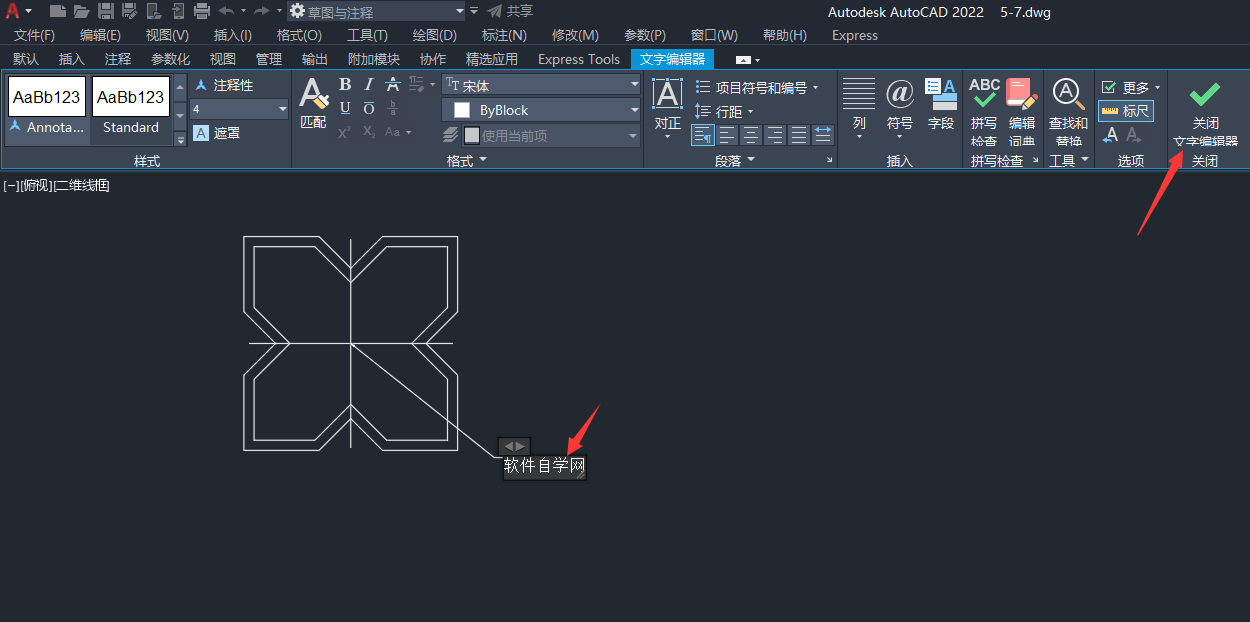Viewport: 1250px width, 622px height.
Task: Click the Subscript X₂ icon
Action: pos(369,132)
